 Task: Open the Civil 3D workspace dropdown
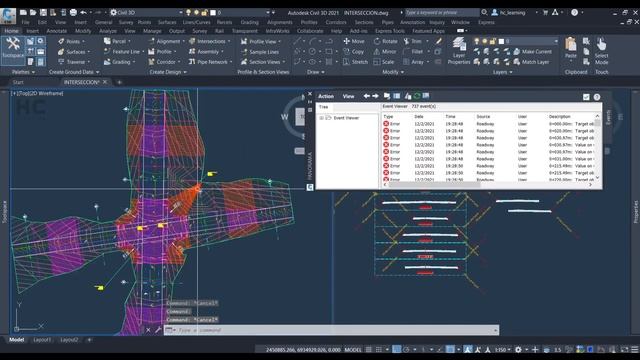tap(146, 13)
